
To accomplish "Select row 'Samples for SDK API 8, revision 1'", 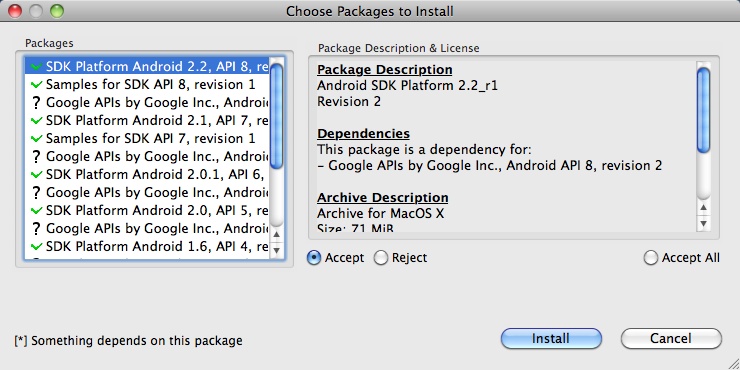I will (147, 84).
